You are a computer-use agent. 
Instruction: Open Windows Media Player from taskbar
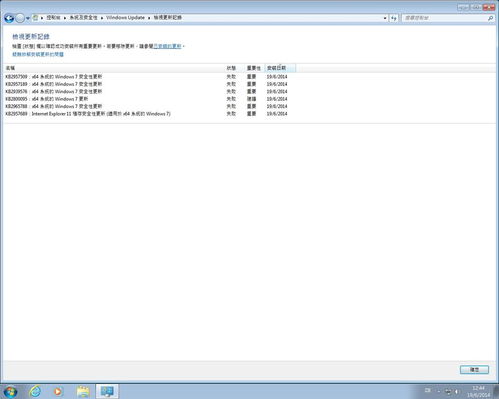(58, 391)
